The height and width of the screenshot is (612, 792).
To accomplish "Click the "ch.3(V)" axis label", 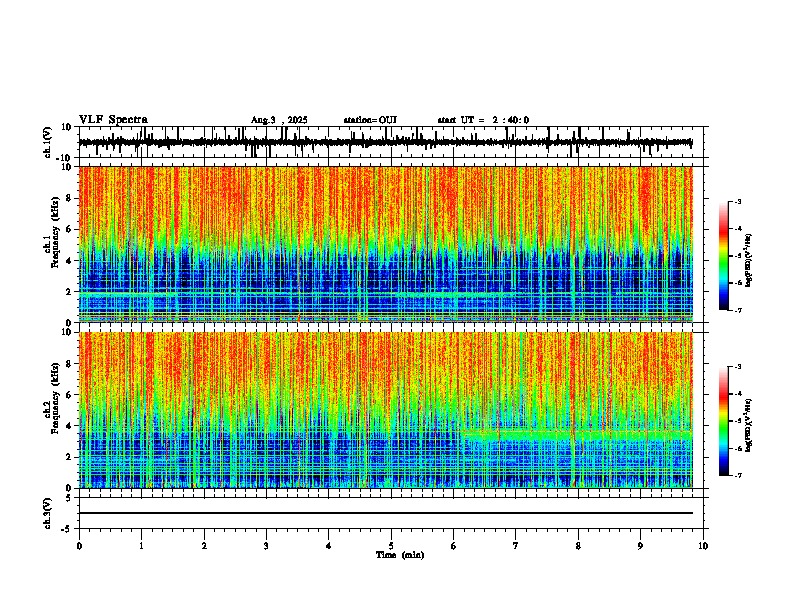I will tap(48, 514).
